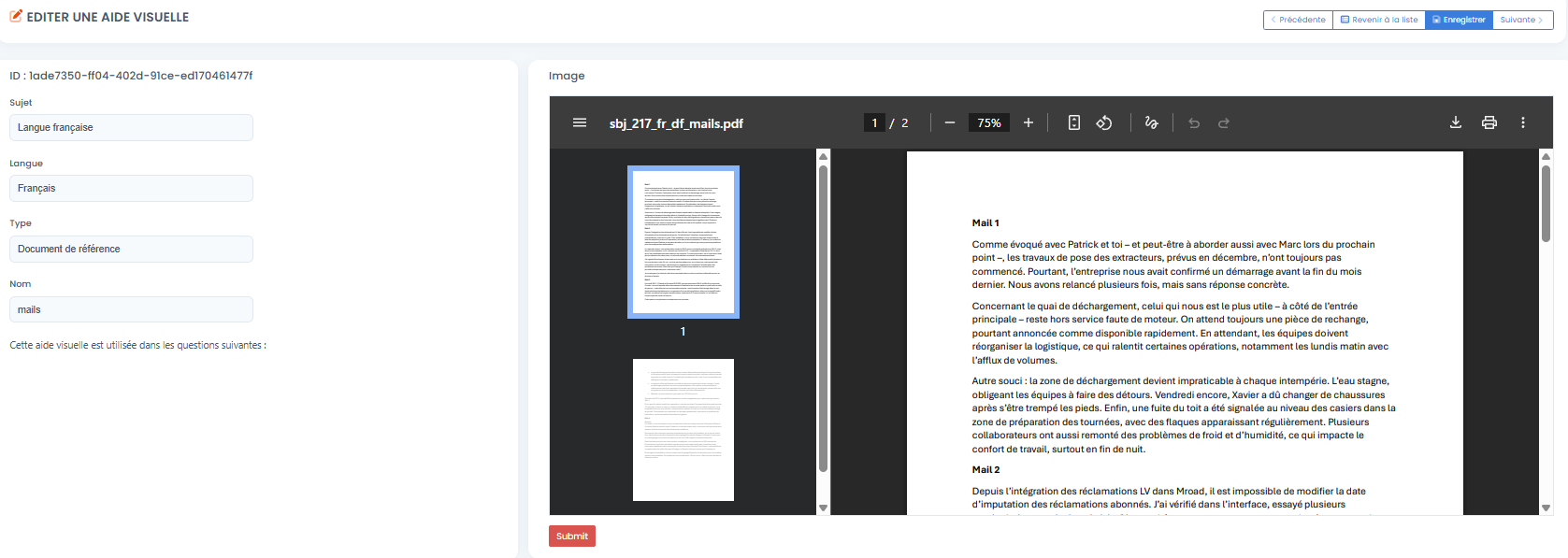Open the PDF more actions menu
The height and width of the screenshot is (558, 1568).
pyautogui.click(x=1523, y=122)
